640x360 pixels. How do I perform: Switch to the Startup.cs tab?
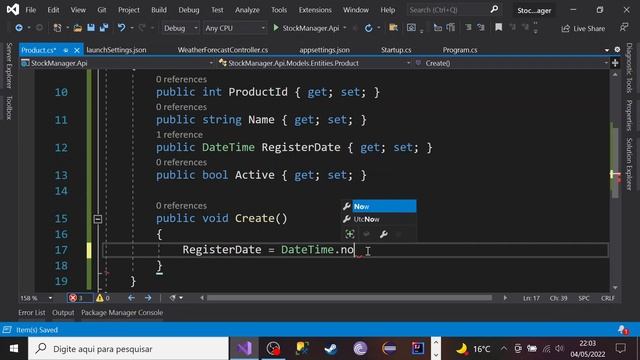396,50
